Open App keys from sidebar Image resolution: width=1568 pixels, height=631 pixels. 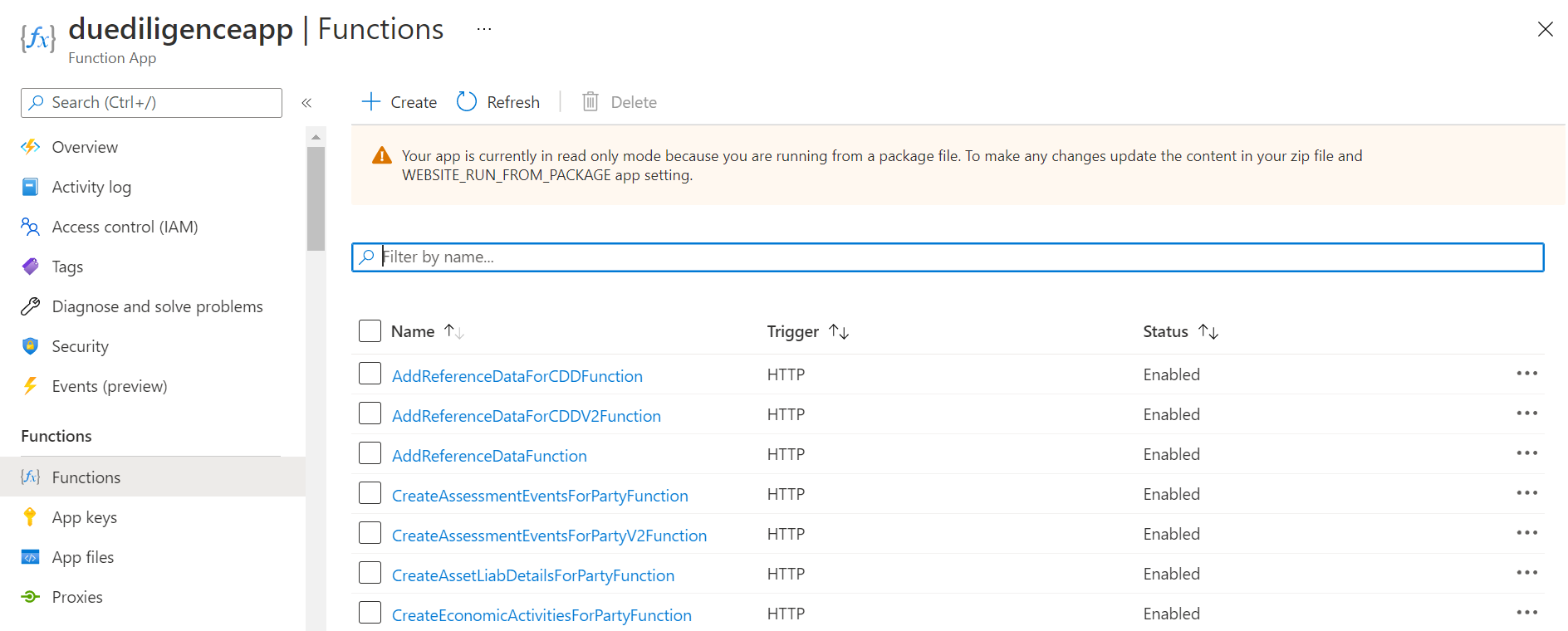tap(84, 517)
